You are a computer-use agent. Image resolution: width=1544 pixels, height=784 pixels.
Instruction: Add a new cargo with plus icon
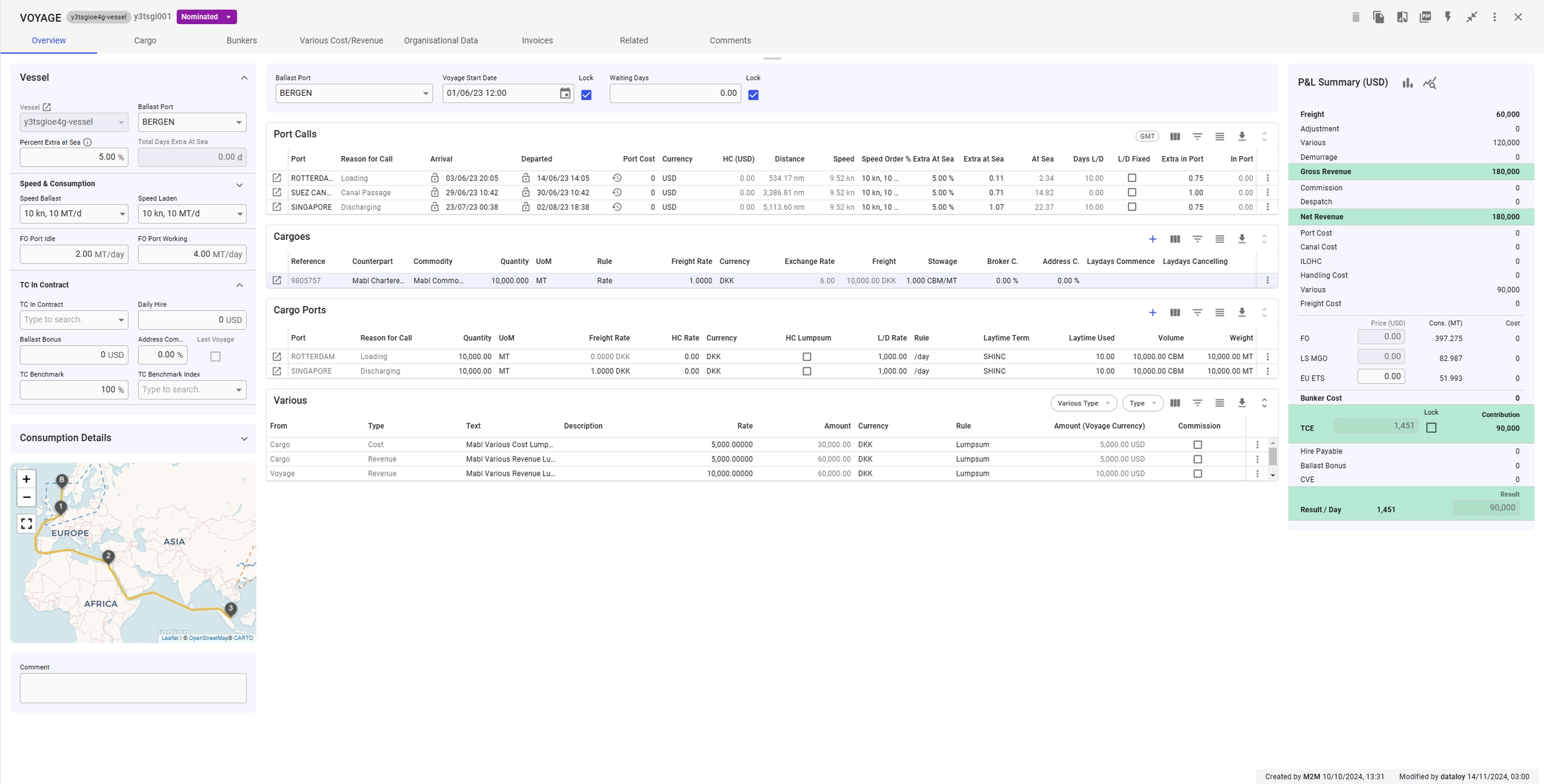click(1153, 239)
